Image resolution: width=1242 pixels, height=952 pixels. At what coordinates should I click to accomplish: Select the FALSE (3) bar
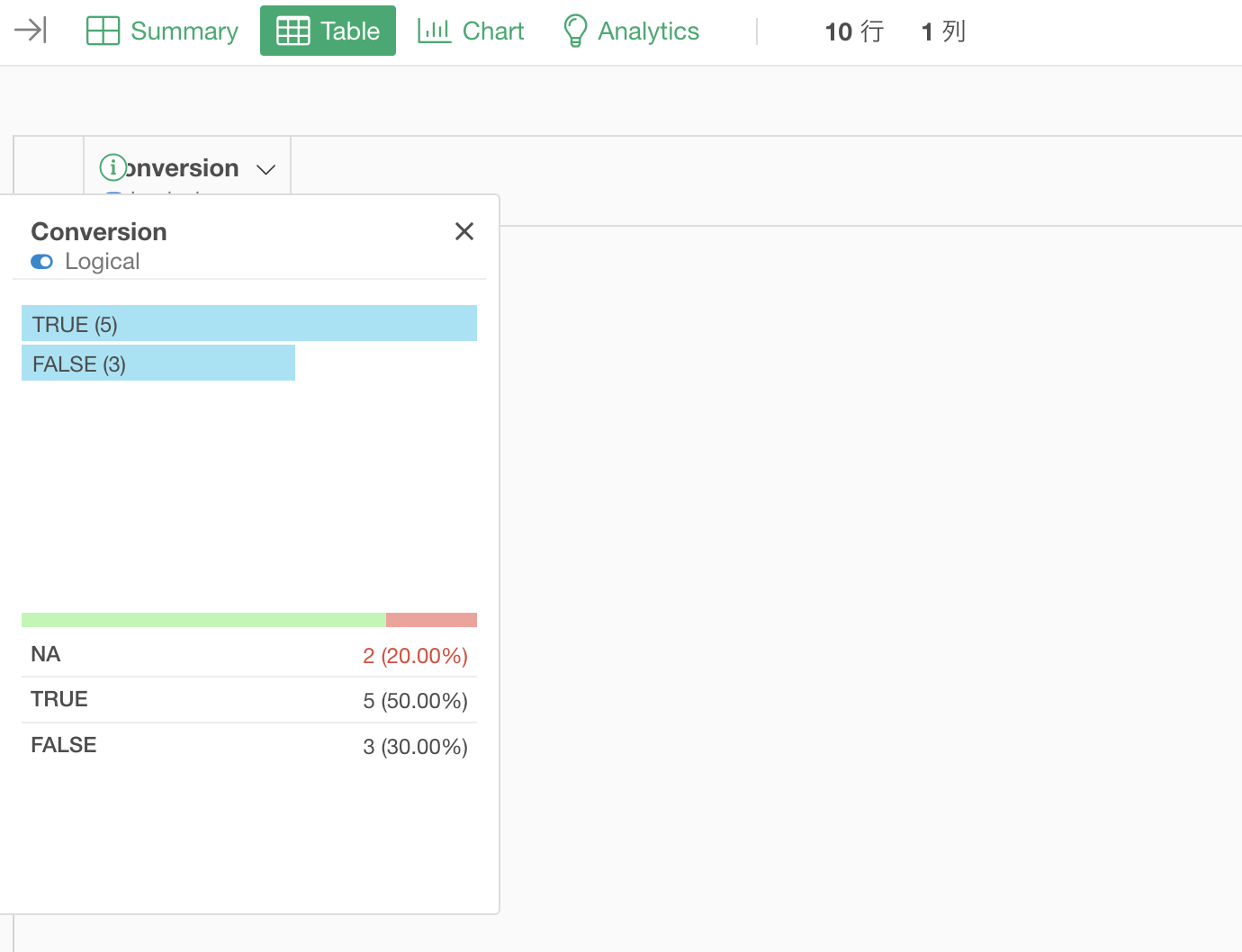pos(158,364)
